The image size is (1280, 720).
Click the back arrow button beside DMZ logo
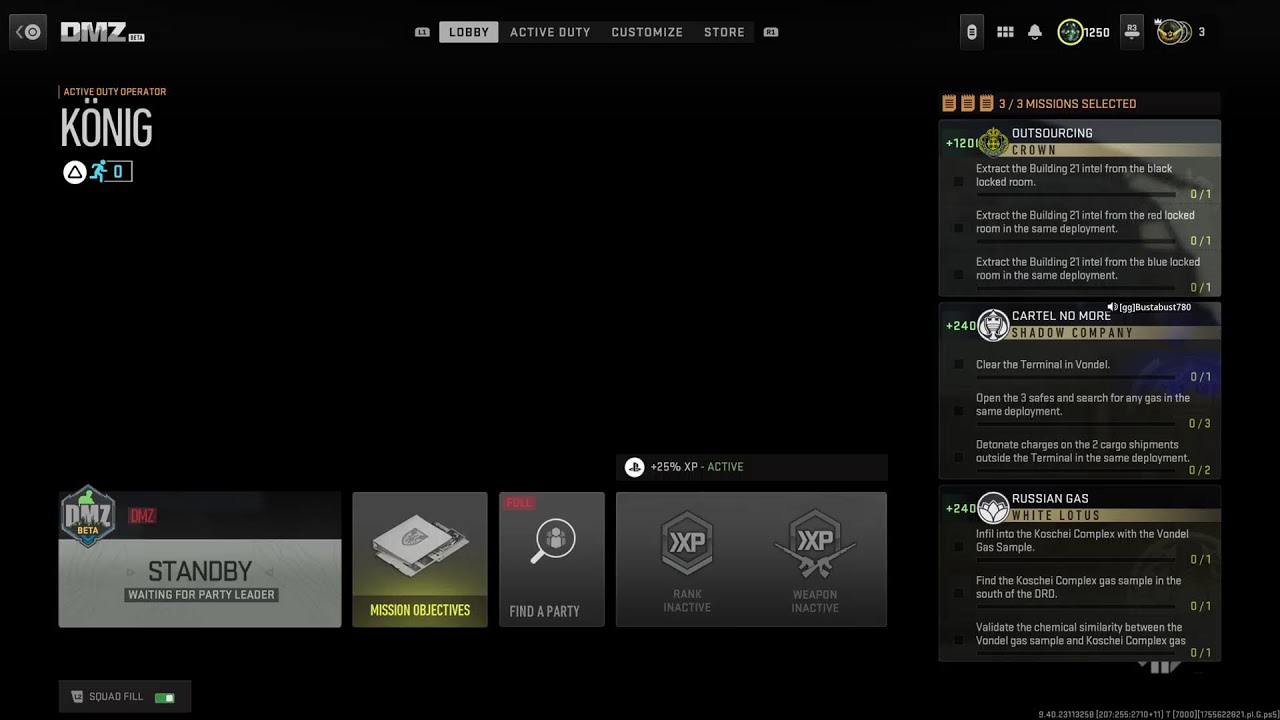click(28, 32)
